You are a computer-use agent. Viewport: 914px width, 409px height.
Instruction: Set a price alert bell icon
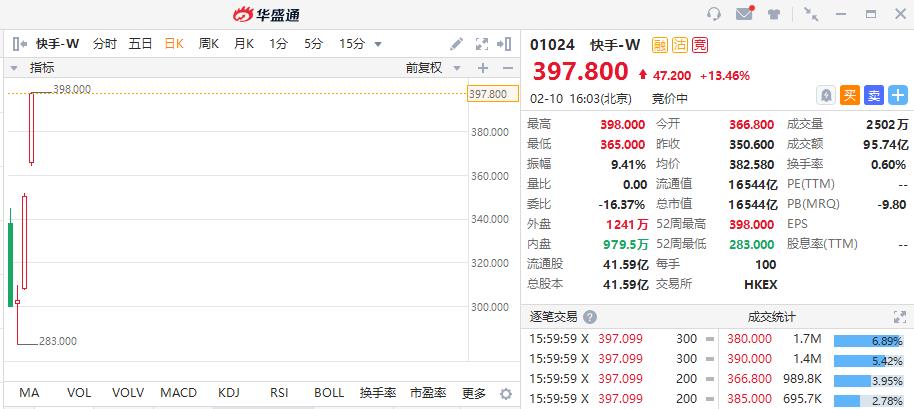coord(825,96)
